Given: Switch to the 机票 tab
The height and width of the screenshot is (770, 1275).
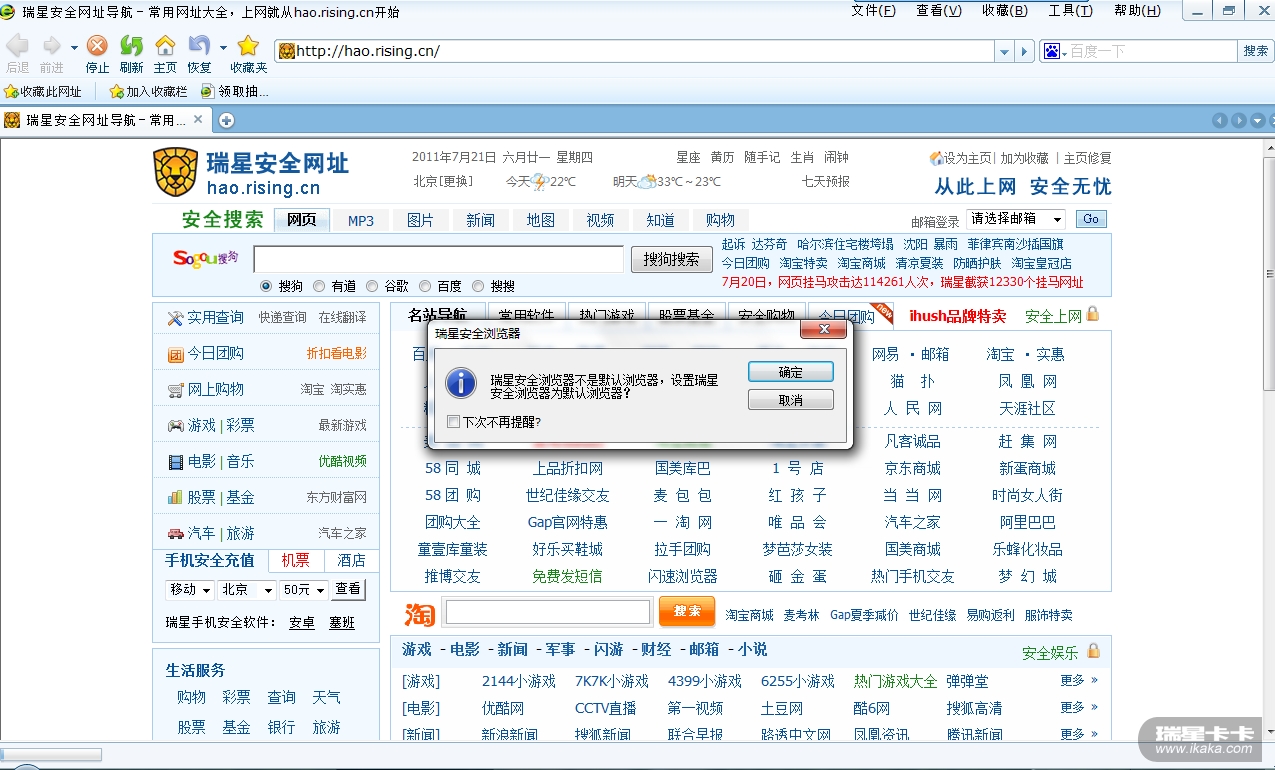Looking at the screenshot, I should [x=295, y=560].
